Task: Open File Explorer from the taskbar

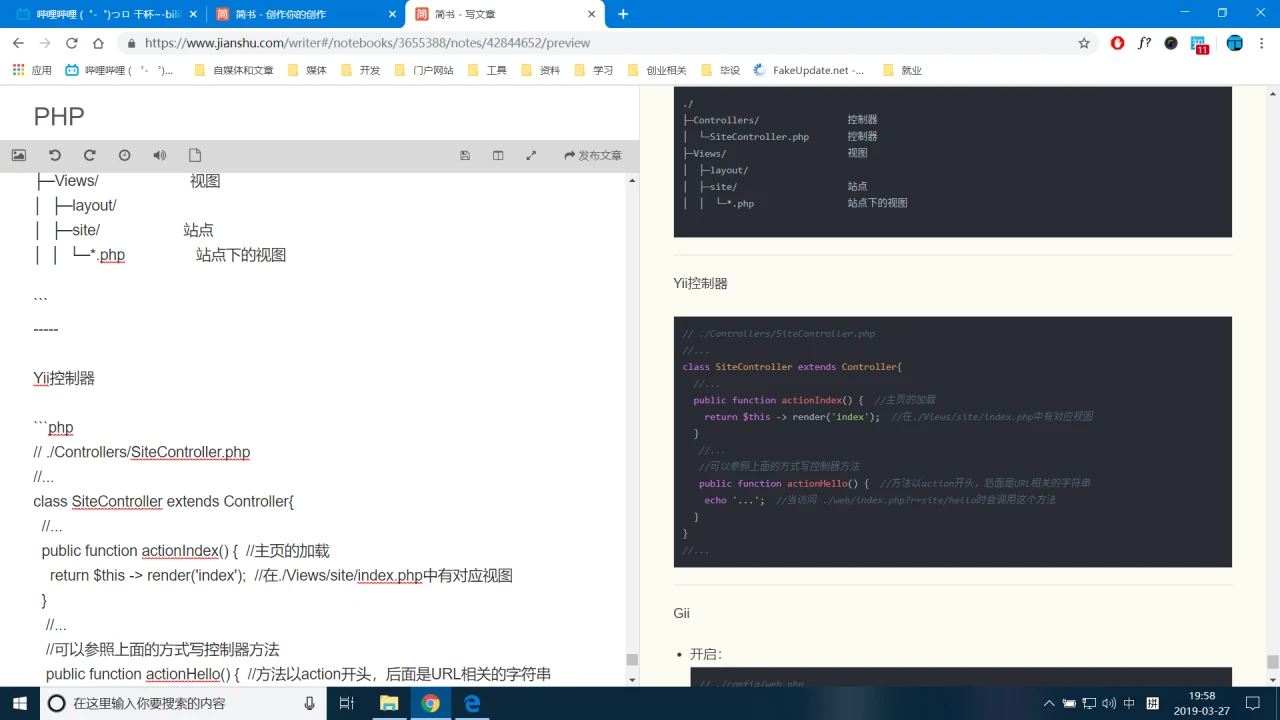Action: point(389,703)
